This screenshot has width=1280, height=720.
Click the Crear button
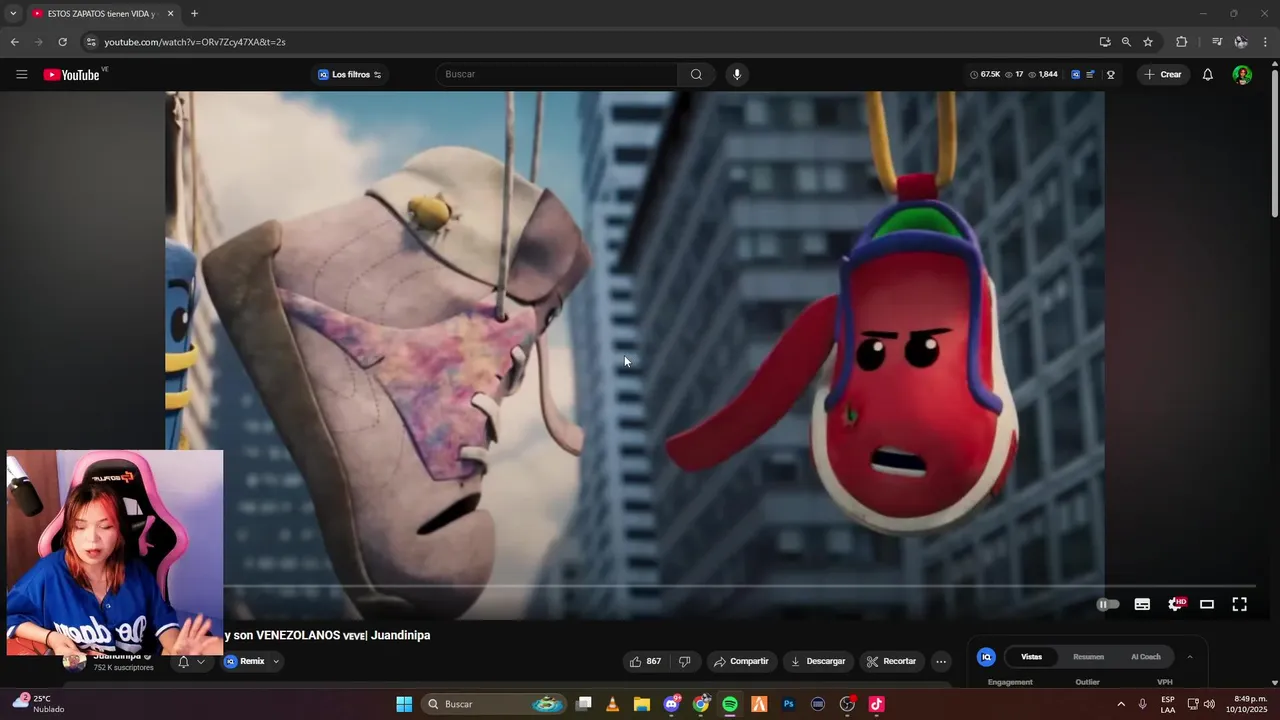click(1162, 74)
